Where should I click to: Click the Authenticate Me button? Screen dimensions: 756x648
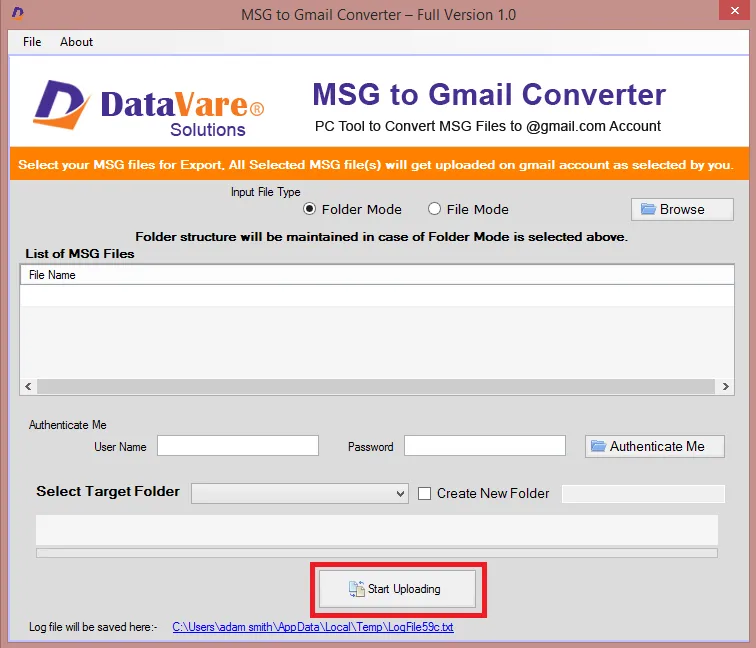655,446
